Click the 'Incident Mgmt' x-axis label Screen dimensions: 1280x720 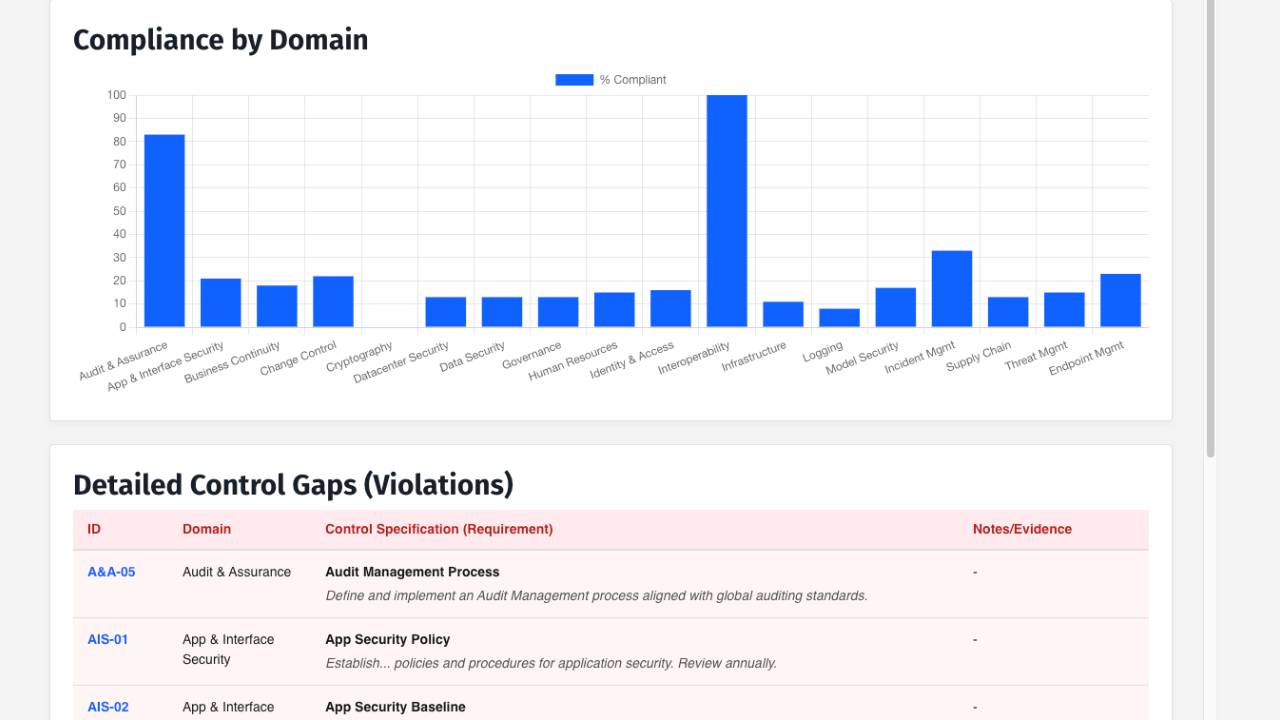coord(920,358)
